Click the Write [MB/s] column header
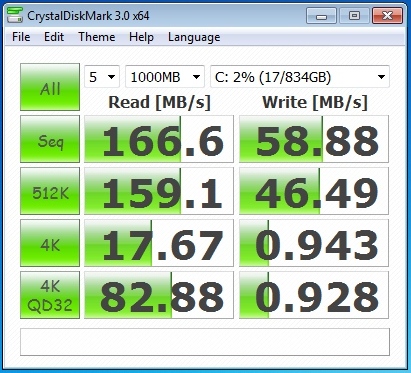The height and width of the screenshot is (373, 411). 315,102
